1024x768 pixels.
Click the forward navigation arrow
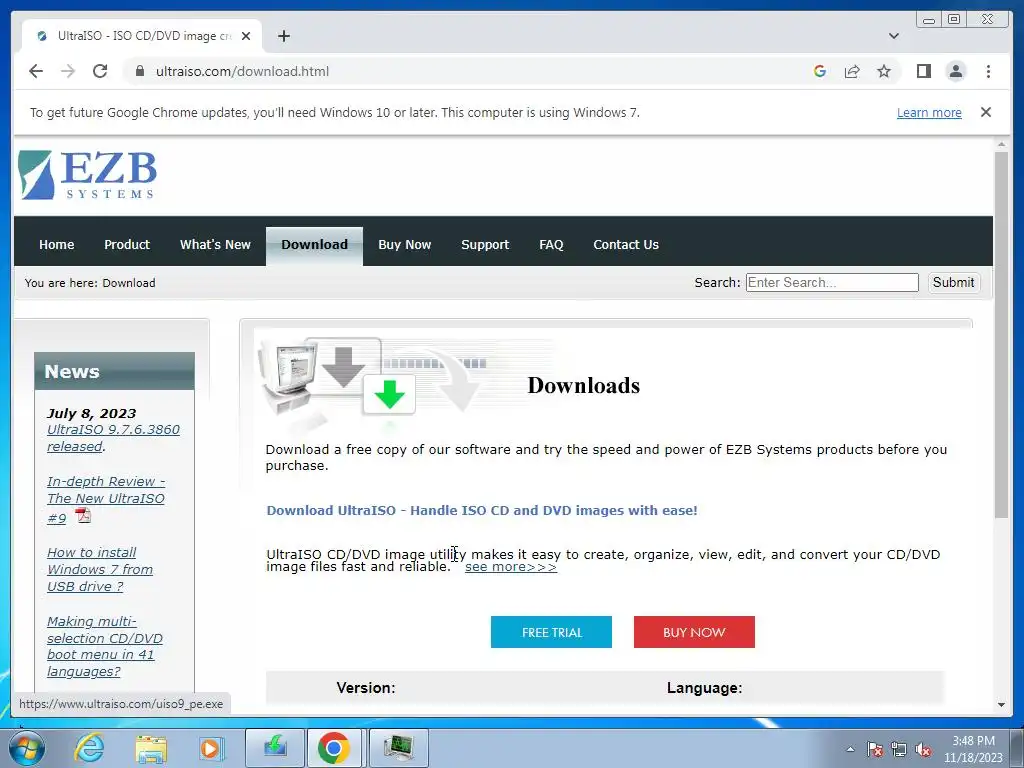click(68, 71)
